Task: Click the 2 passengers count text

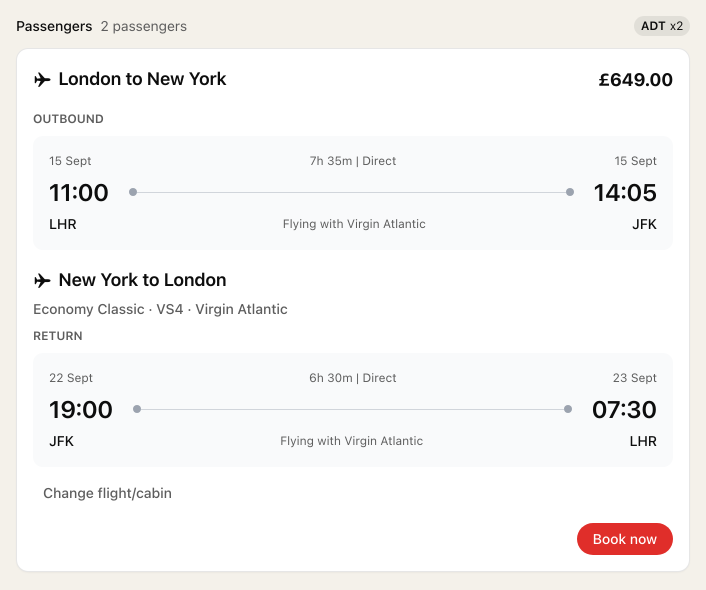Action: [143, 26]
